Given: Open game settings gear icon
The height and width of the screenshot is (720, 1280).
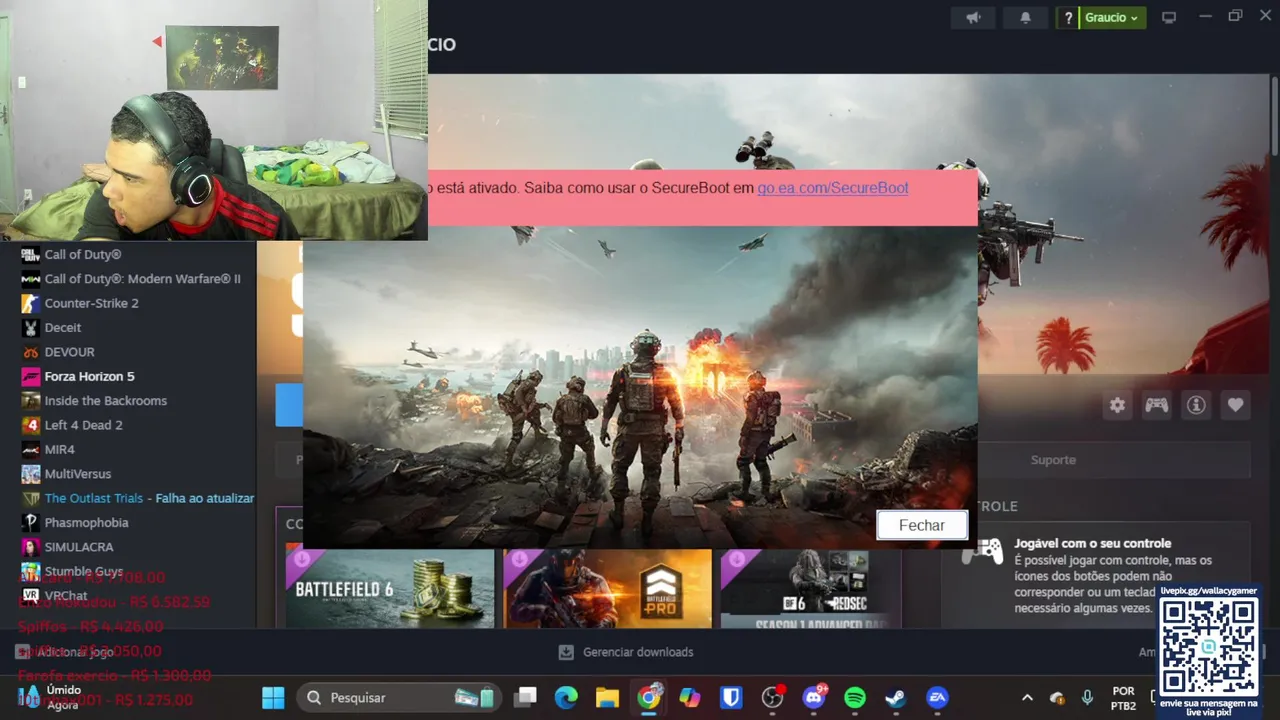Looking at the screenshot, I should [1117, 405].
